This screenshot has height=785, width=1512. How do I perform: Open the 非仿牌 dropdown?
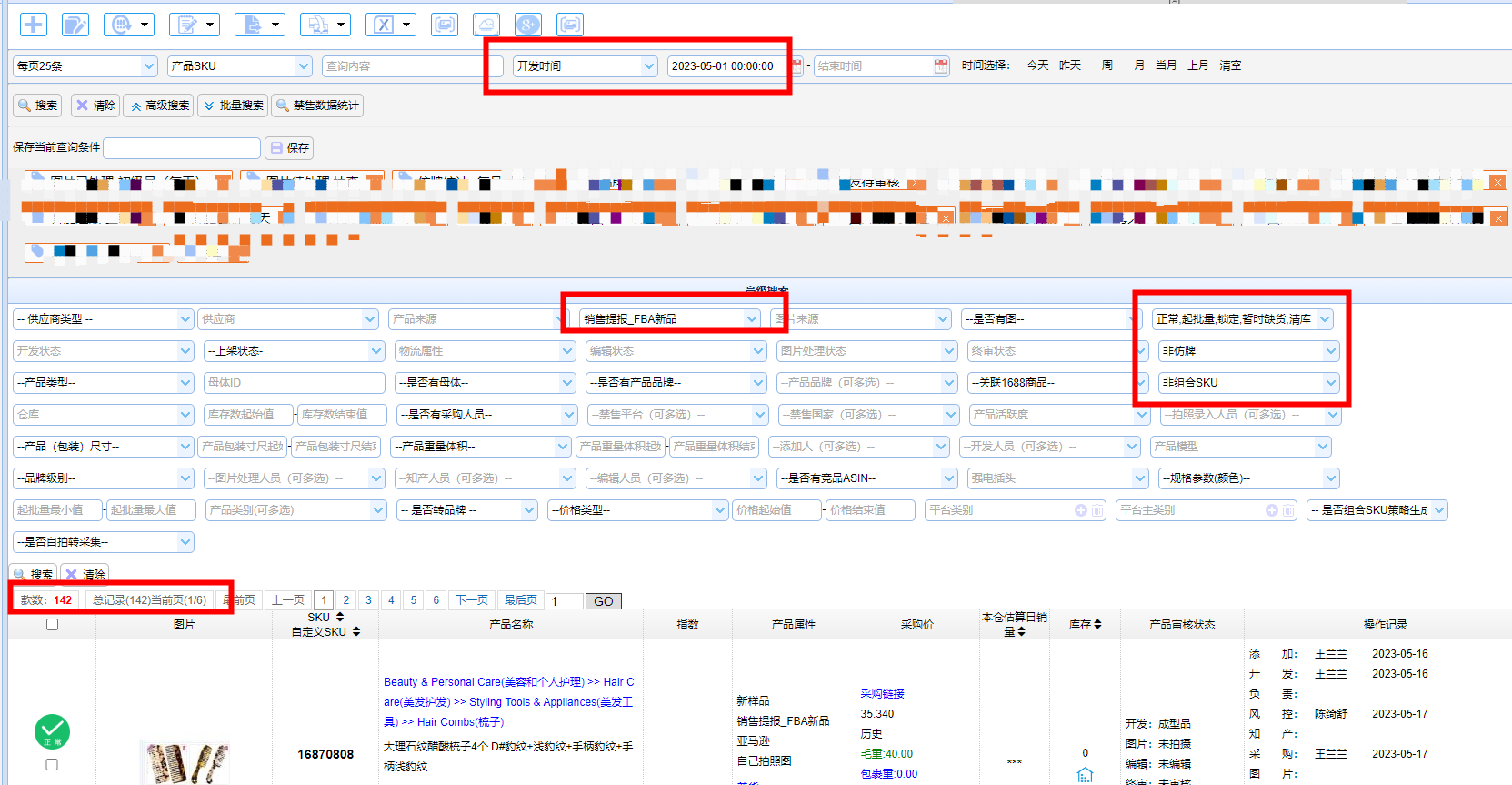(x=1249, y=350)
